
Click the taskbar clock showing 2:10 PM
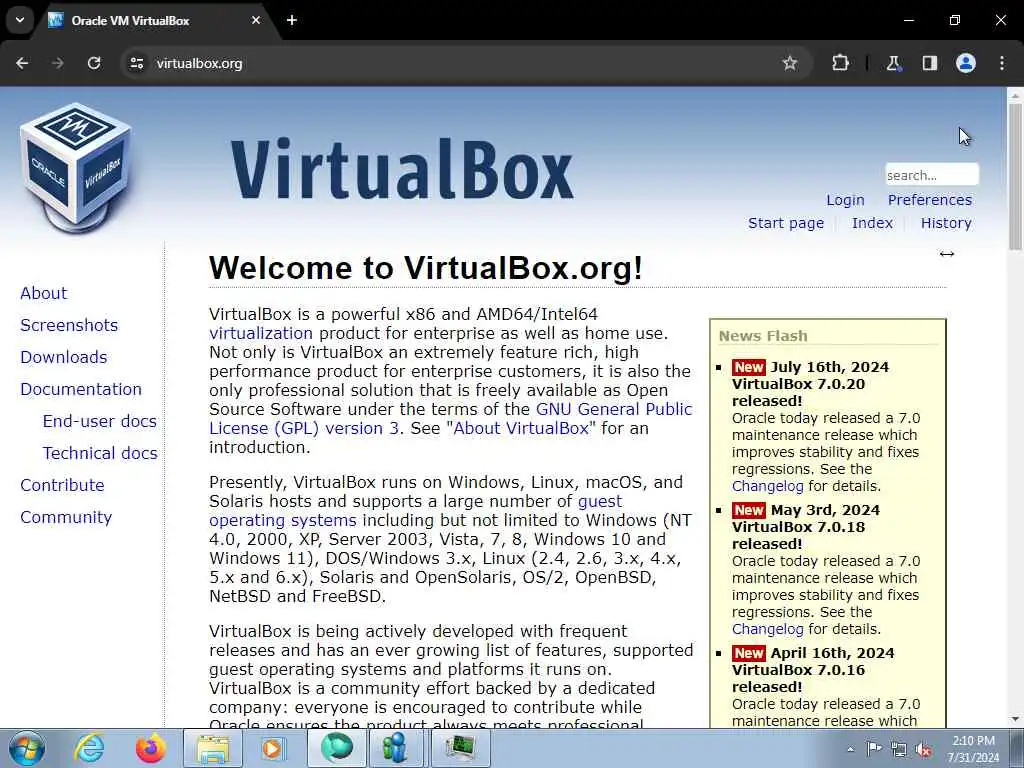(973, 749)
